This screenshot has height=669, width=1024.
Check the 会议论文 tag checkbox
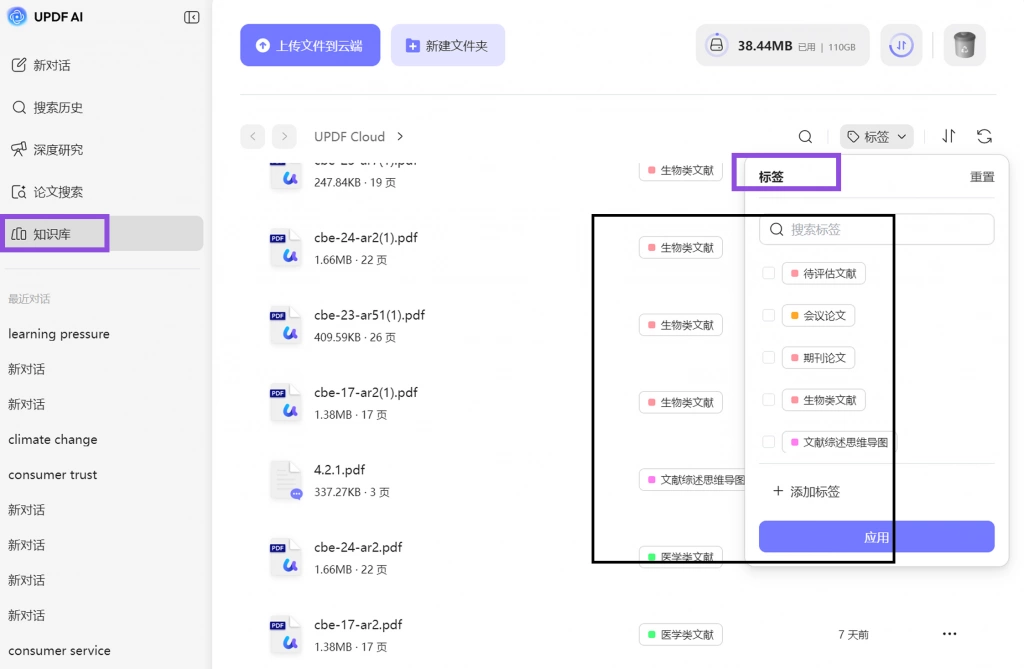tap(769, 316)
